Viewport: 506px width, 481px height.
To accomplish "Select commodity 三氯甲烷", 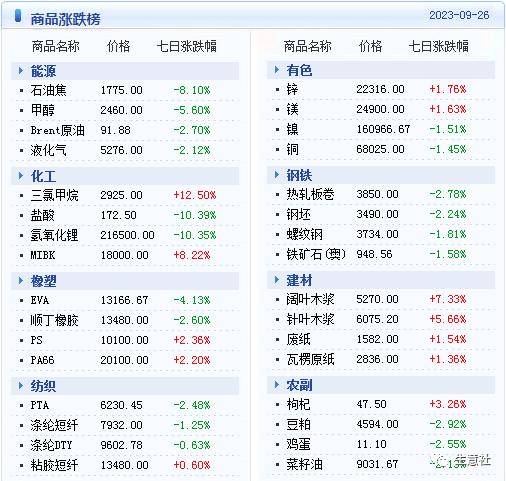I will pyautogui.click(x=54, y=195).
